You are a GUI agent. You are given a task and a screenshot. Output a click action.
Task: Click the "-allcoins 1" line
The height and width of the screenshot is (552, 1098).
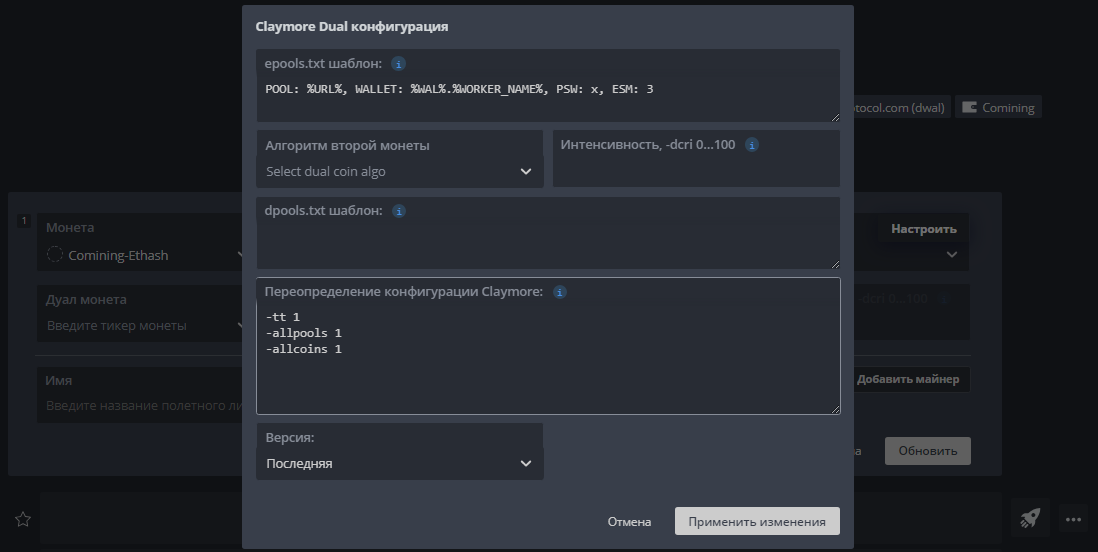point(303,349)
